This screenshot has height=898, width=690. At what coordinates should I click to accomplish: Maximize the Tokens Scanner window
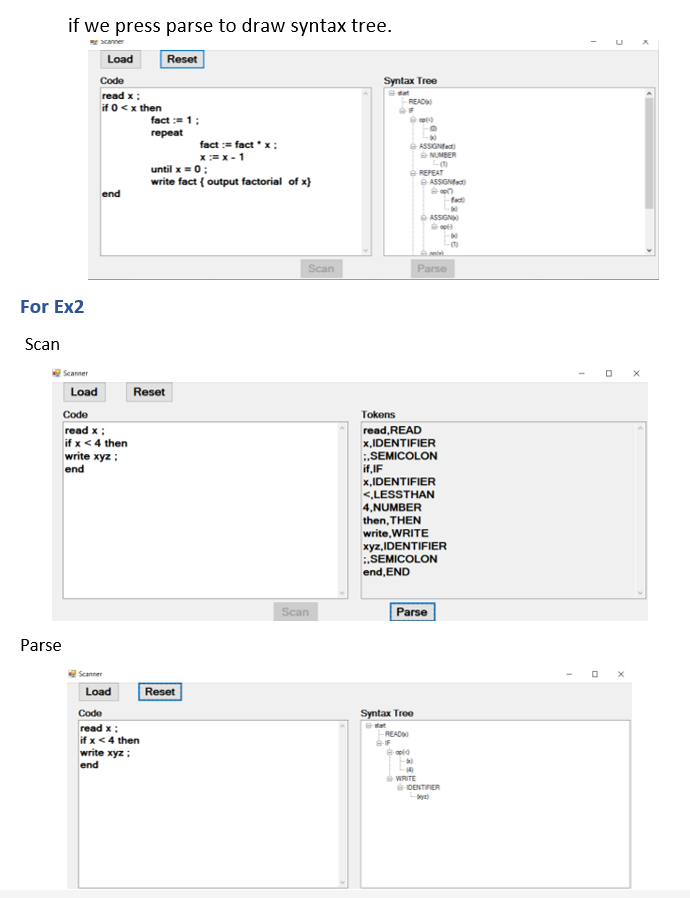[609, 373]
